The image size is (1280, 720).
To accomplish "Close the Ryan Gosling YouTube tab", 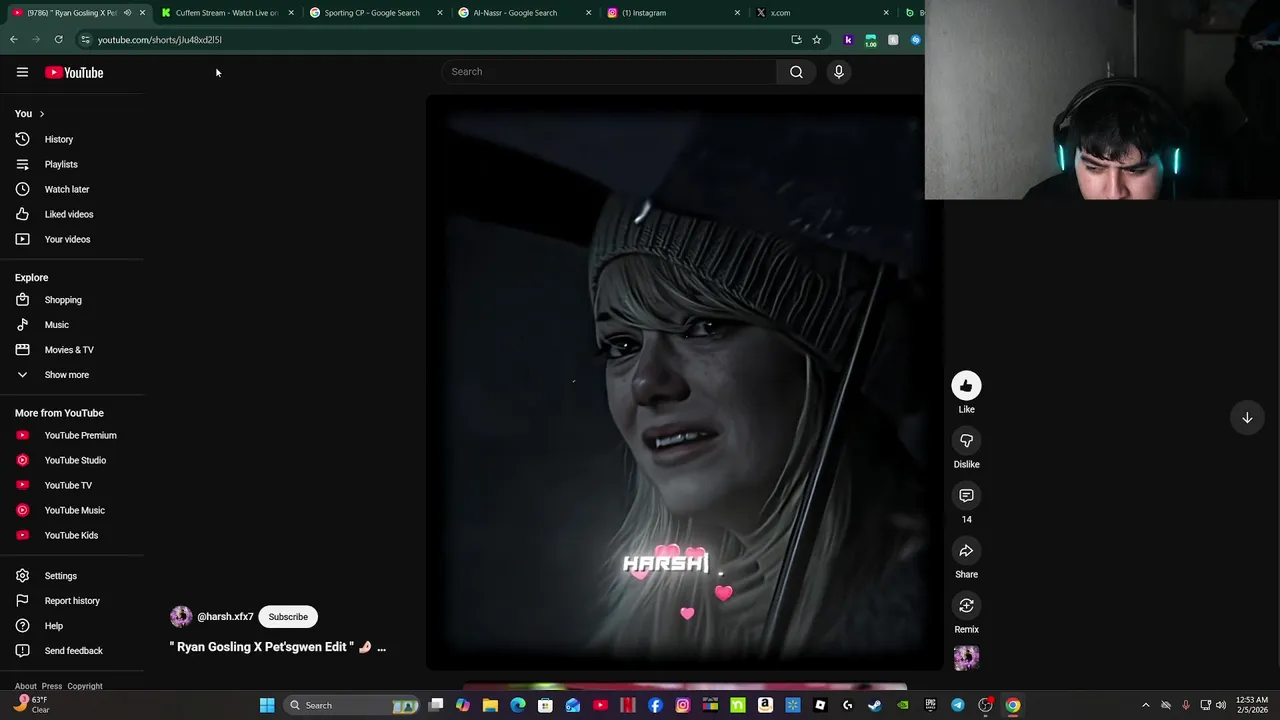I will click(142, 13).
